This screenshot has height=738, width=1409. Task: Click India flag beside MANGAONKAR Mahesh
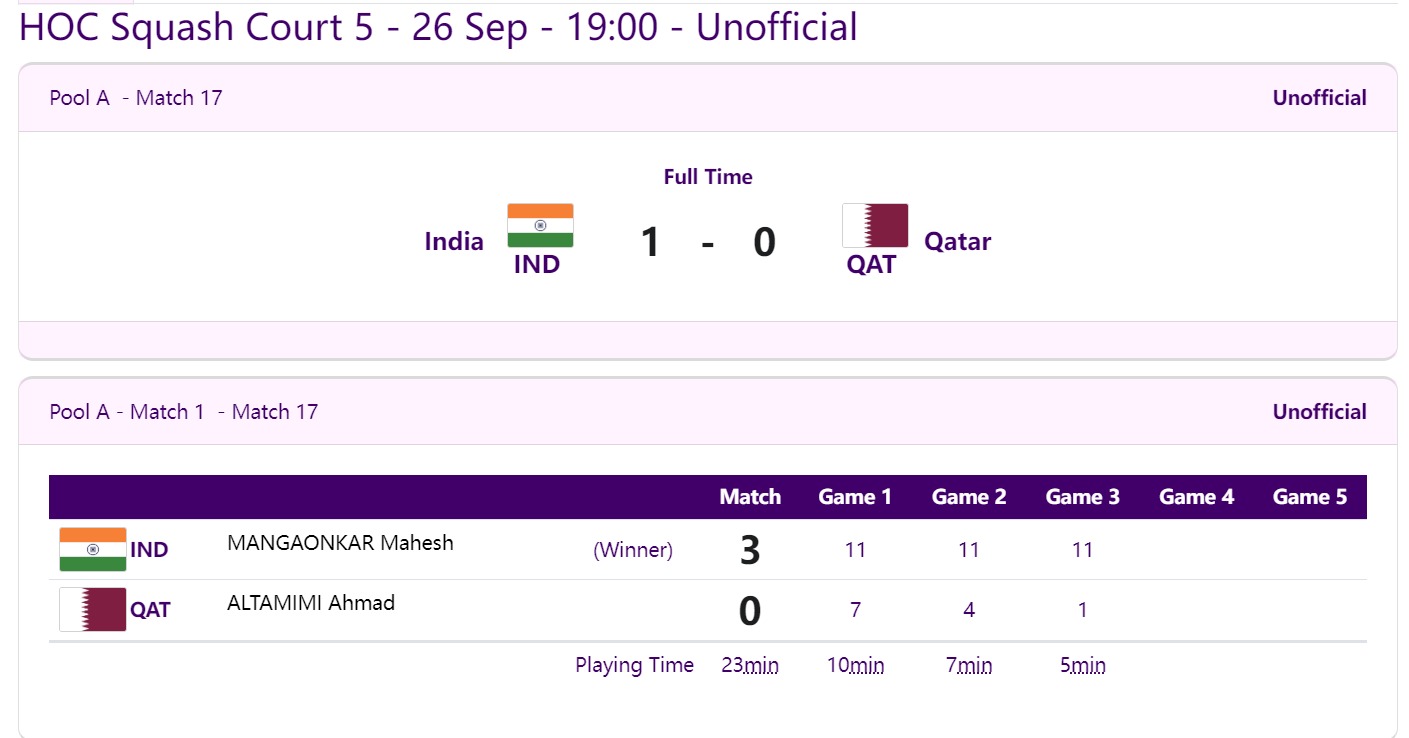tap(93, 549)
